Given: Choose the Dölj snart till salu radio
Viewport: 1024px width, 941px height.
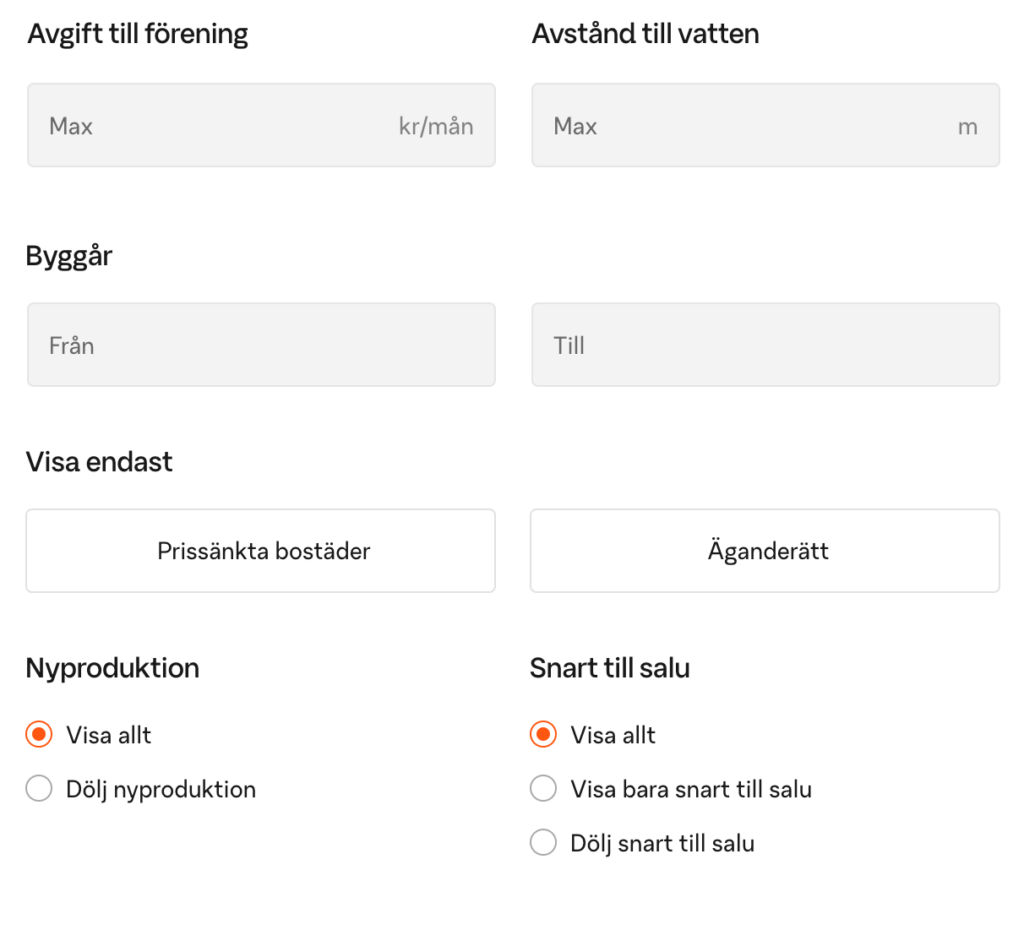Looking at the screenshot, I should point(543,843).
